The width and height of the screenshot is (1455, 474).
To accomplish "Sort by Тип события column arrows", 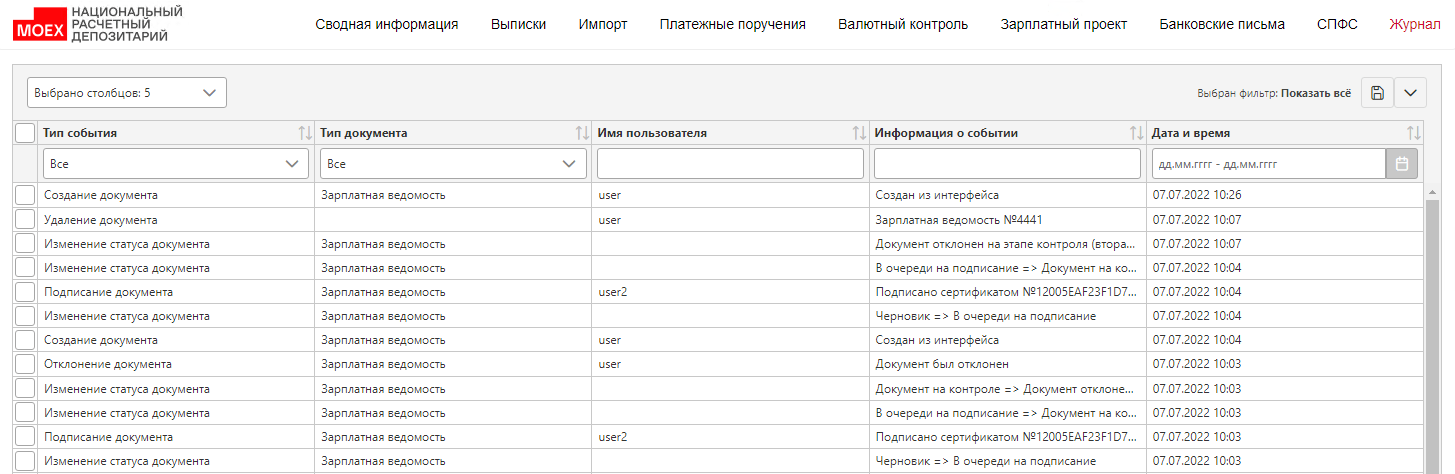I will [305, 133].
